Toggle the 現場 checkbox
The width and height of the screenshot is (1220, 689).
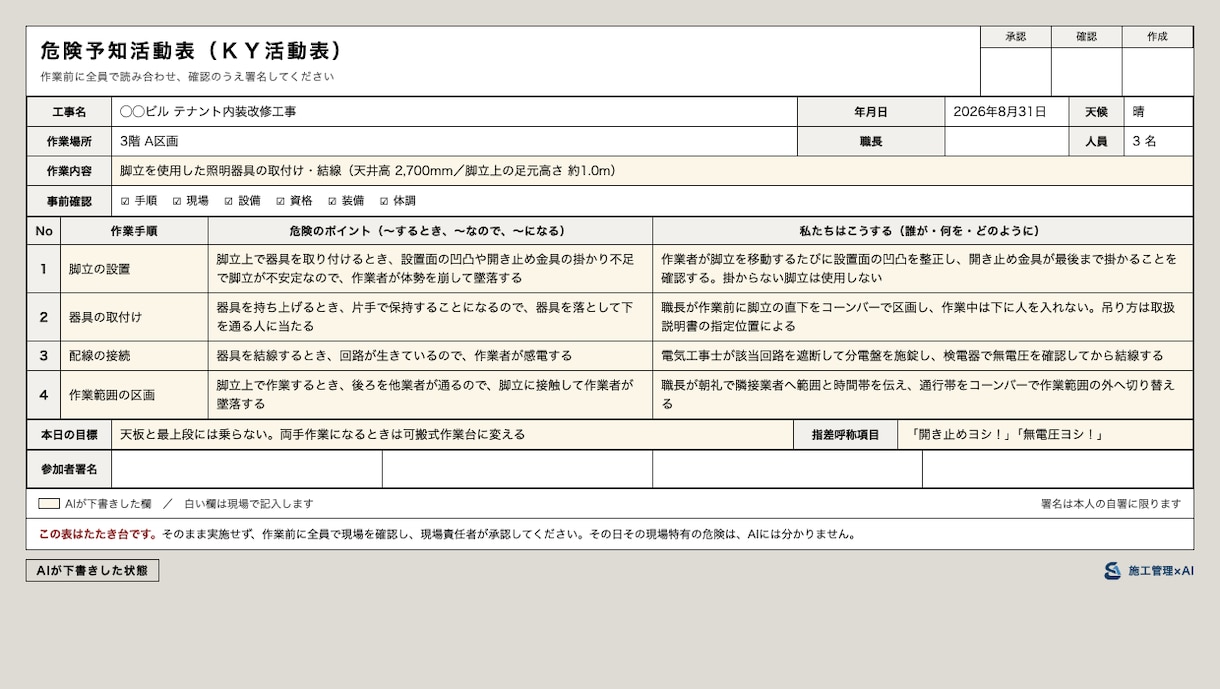click(177, 201)
